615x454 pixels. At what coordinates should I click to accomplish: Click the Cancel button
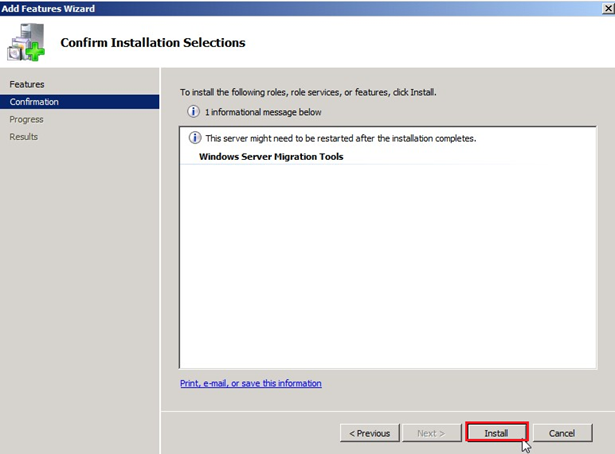[x=562, y=433]
